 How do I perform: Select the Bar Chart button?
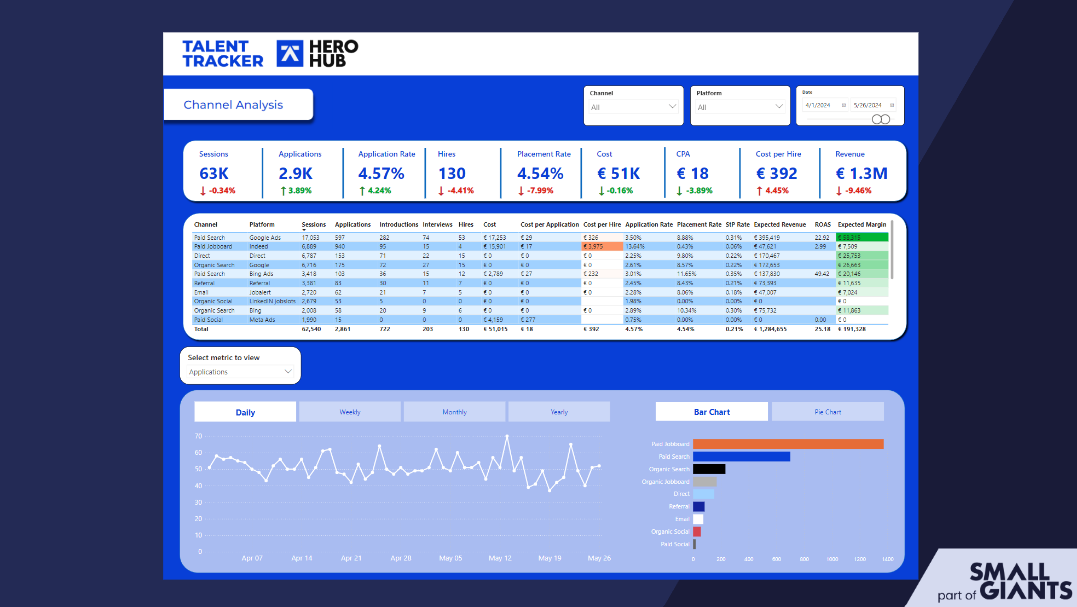[711, 411]
